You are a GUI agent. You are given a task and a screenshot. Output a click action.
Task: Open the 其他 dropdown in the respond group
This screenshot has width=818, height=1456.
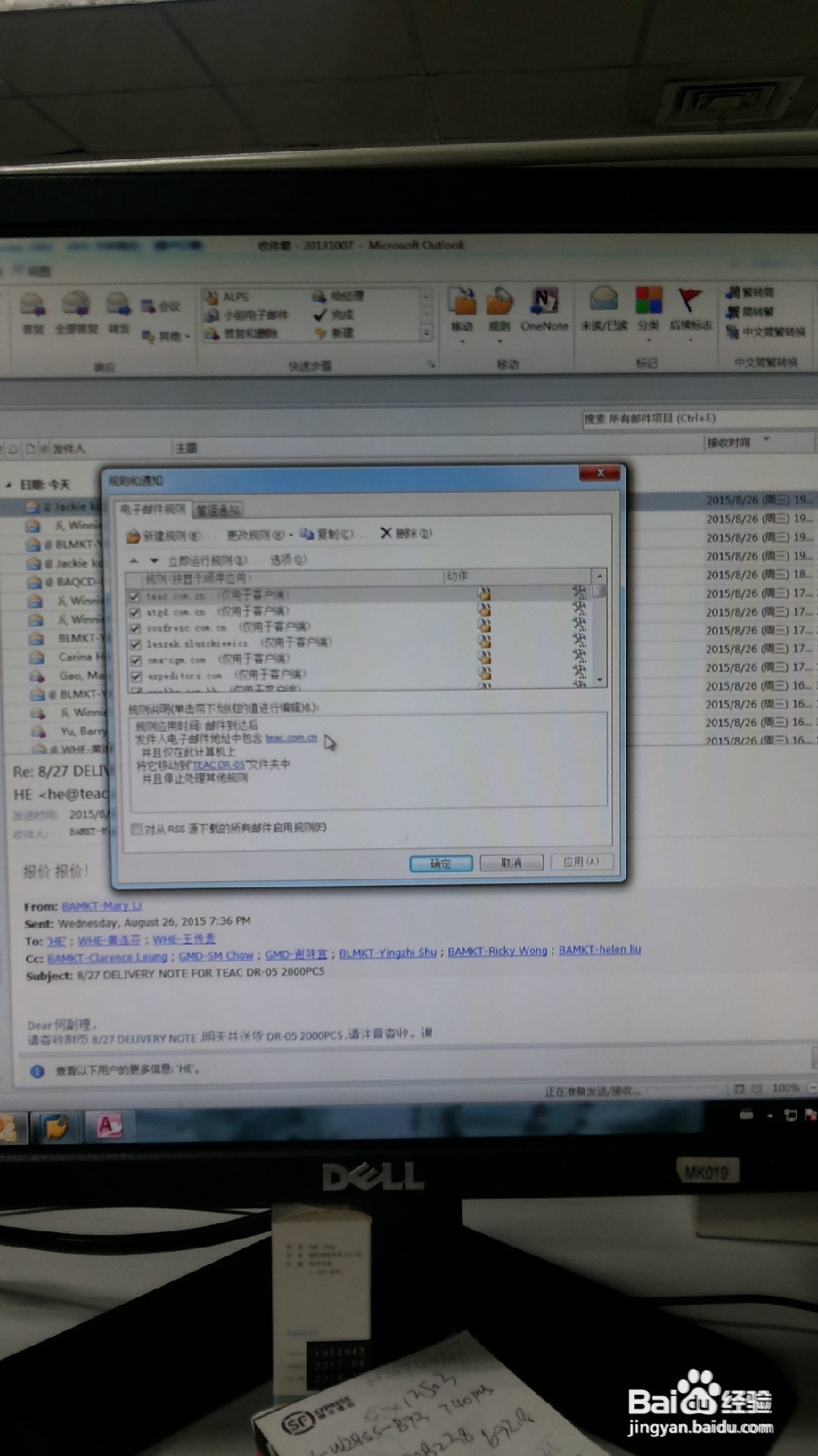tap(167, 336)
